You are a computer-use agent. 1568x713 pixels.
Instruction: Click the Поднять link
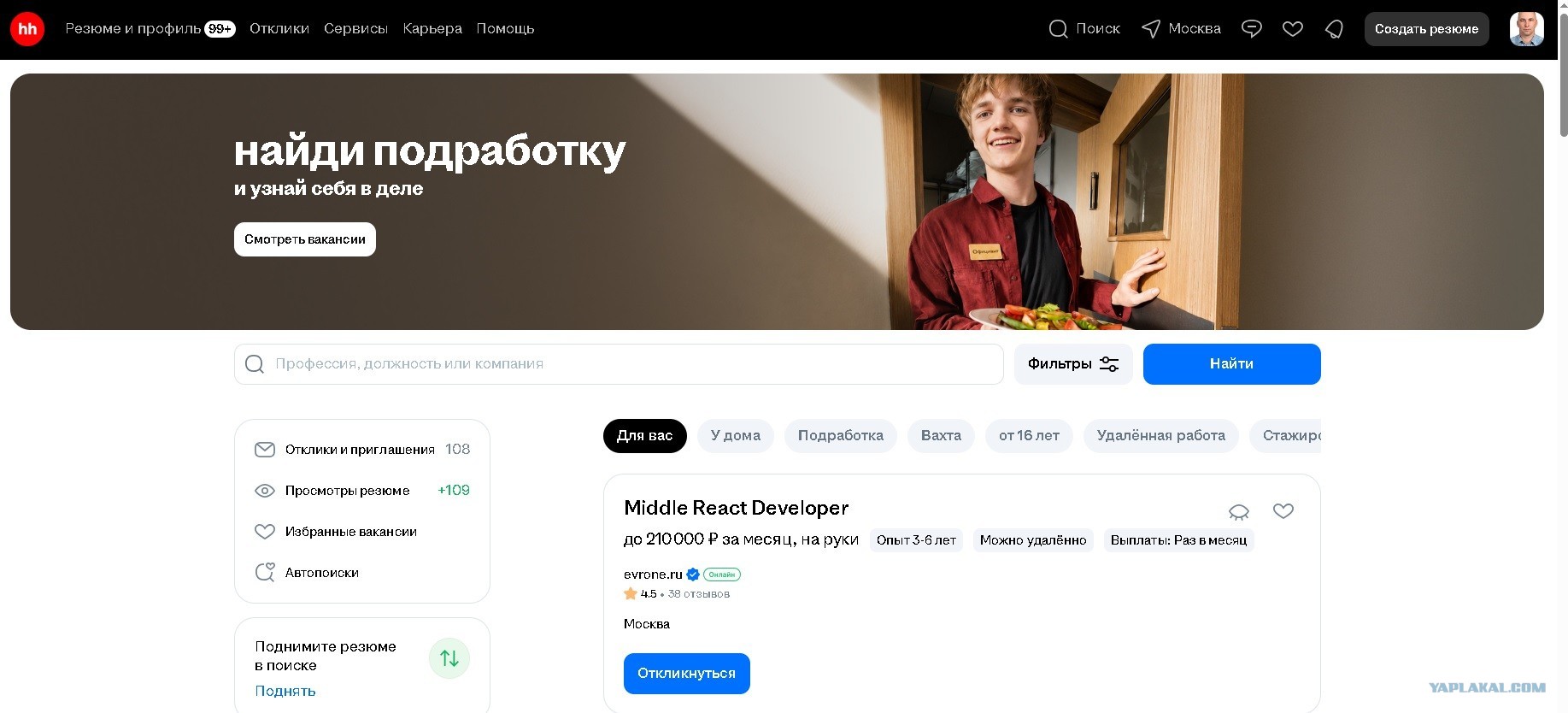click(x=285, y=691)
